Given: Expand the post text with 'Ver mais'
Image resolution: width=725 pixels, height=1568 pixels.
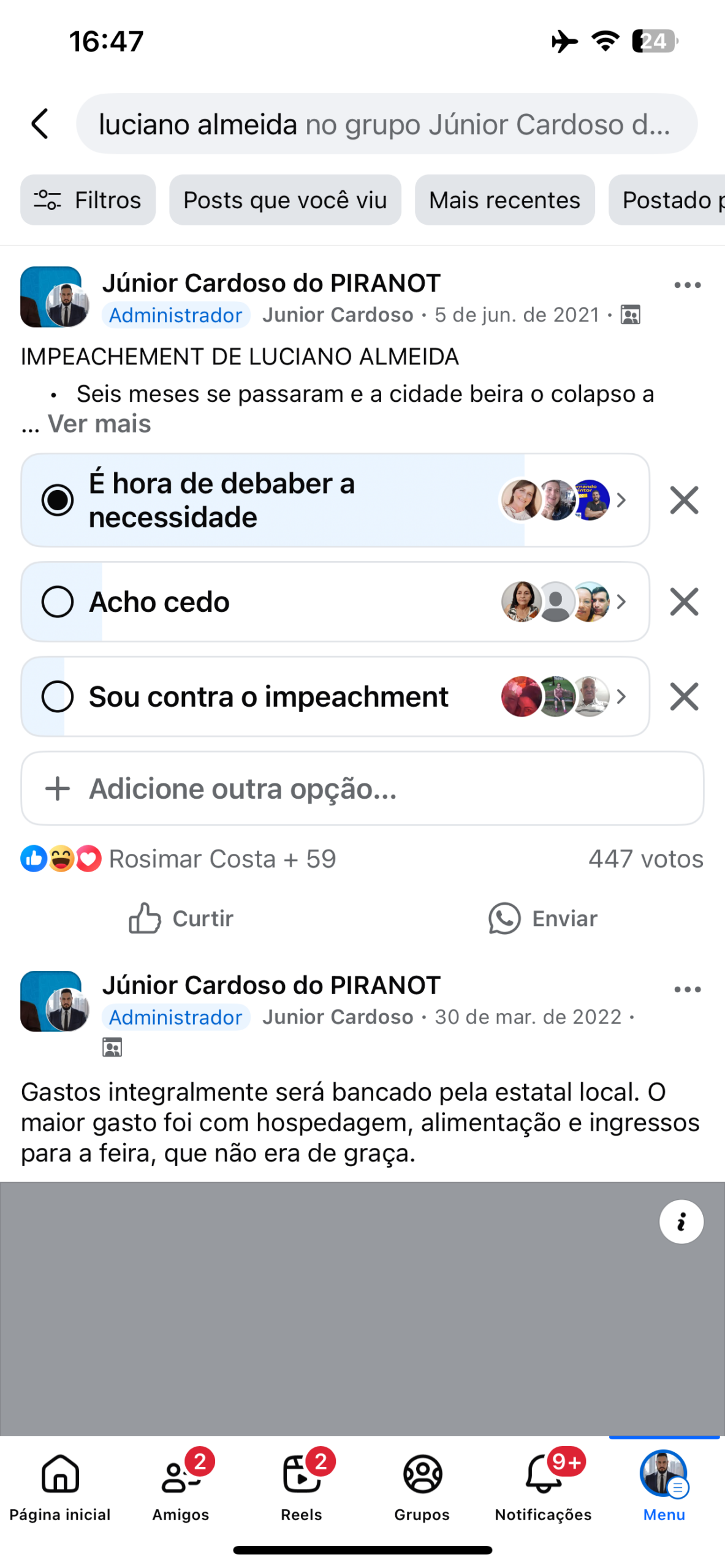Looking at the screenshot, I should pos(99,424).
